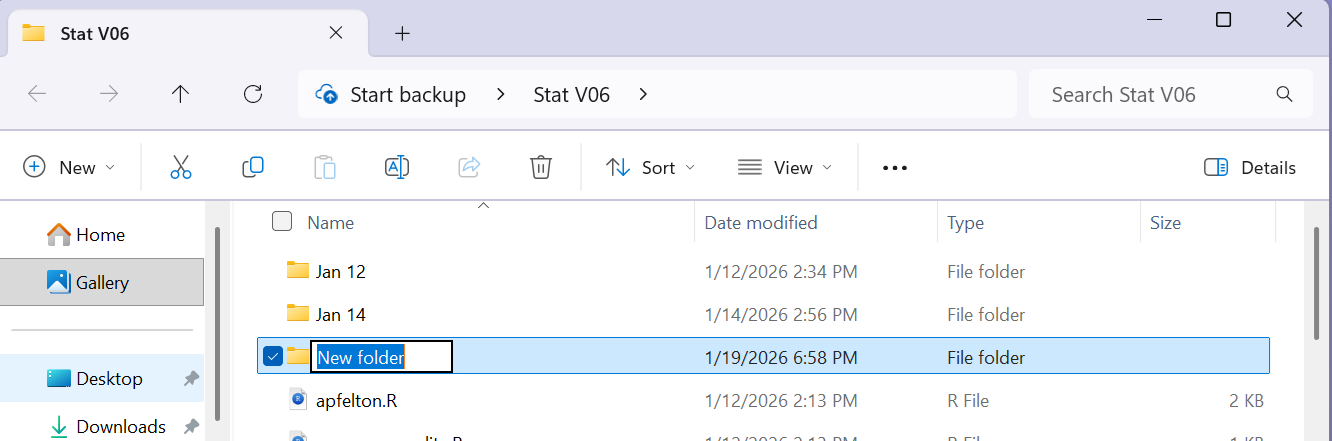
Task: Refresh the current folder view
Action: click(x=253, y=94)
